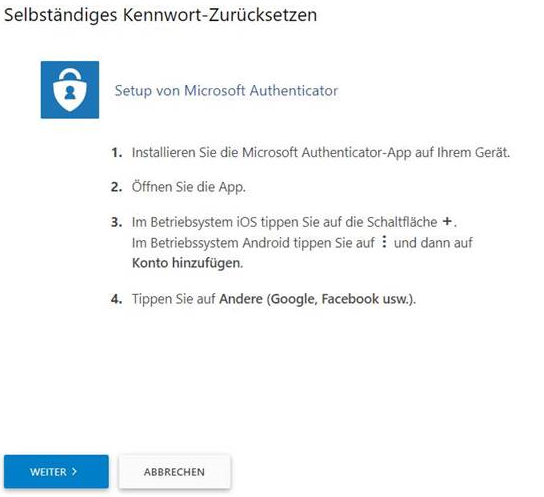The width and height of the screenshot is (544, 497).
Task: Click the chevron arrow on the WEITER button
Action: coord(74,471)
